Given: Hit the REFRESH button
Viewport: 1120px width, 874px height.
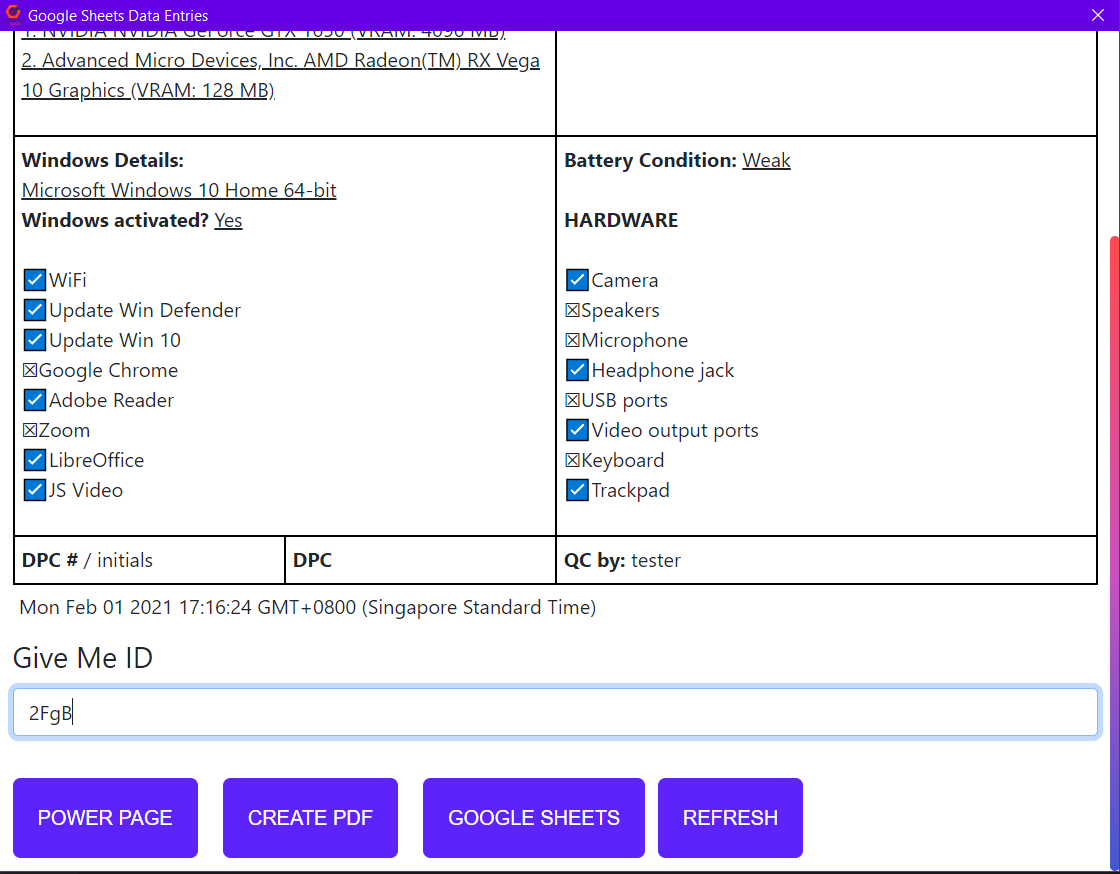Looking at the screenshot, I should [x=730, y=818].
